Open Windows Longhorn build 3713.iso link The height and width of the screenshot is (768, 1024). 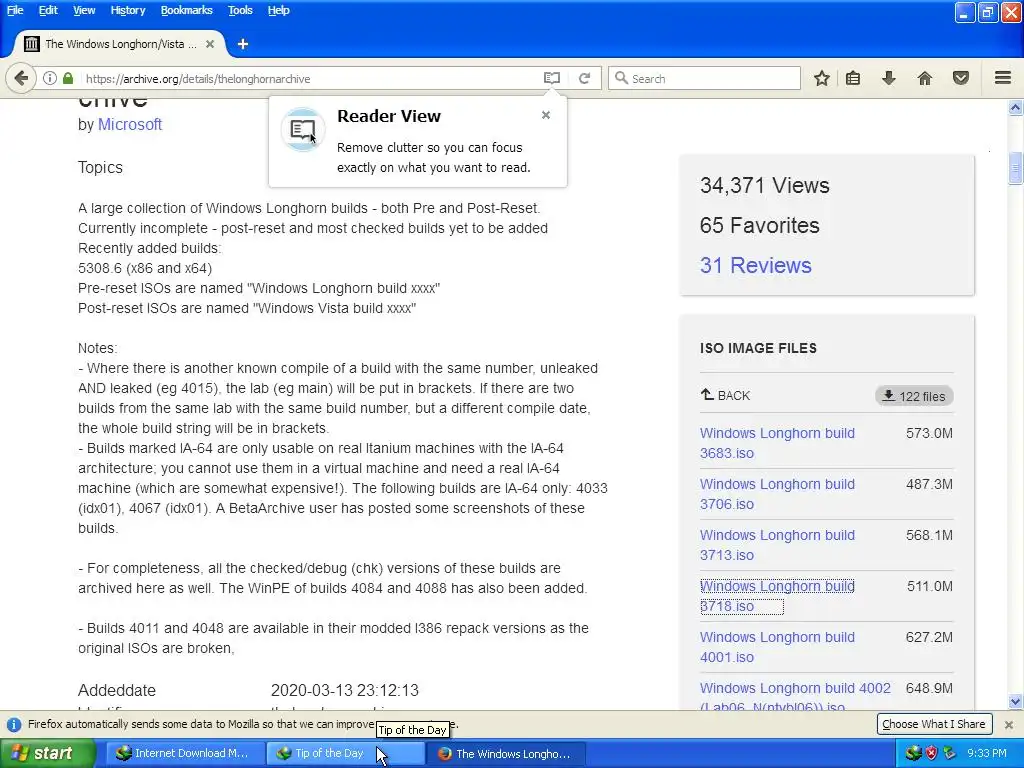pyautogui.click(x=777, y=545)
